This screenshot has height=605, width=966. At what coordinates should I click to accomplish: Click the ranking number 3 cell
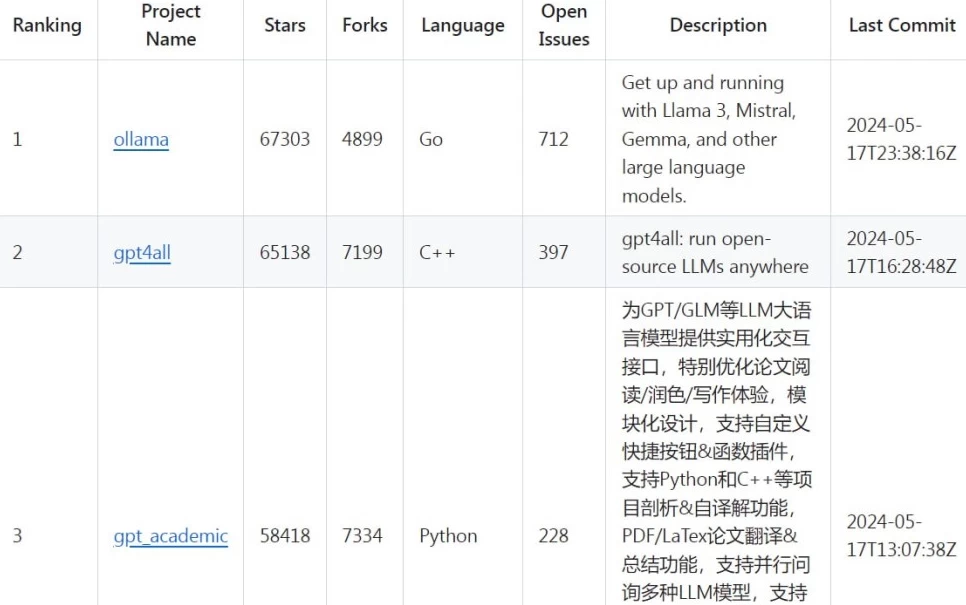17,536
